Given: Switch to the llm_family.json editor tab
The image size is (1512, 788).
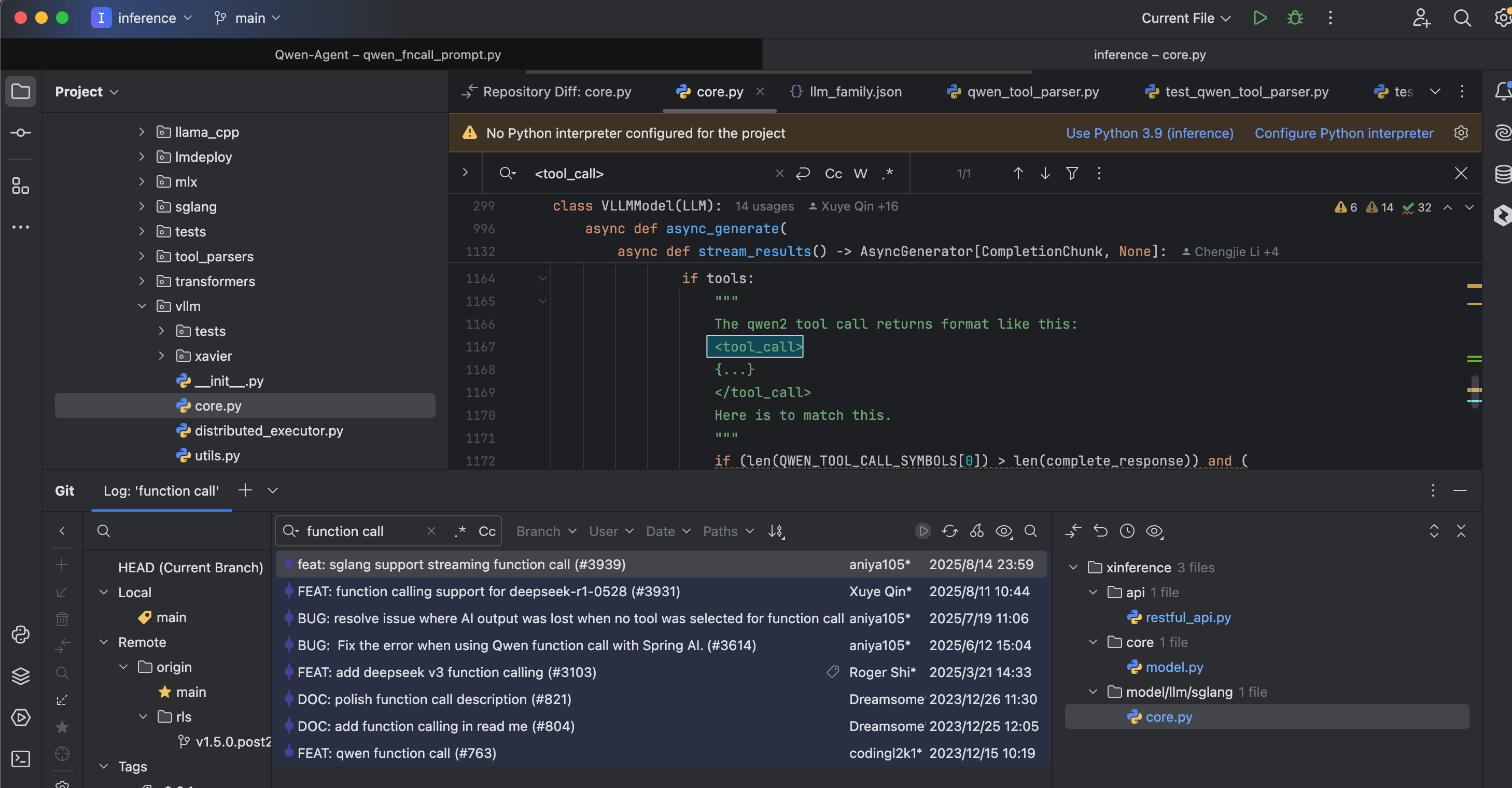Looking at the screenshot, I should 846,92.
